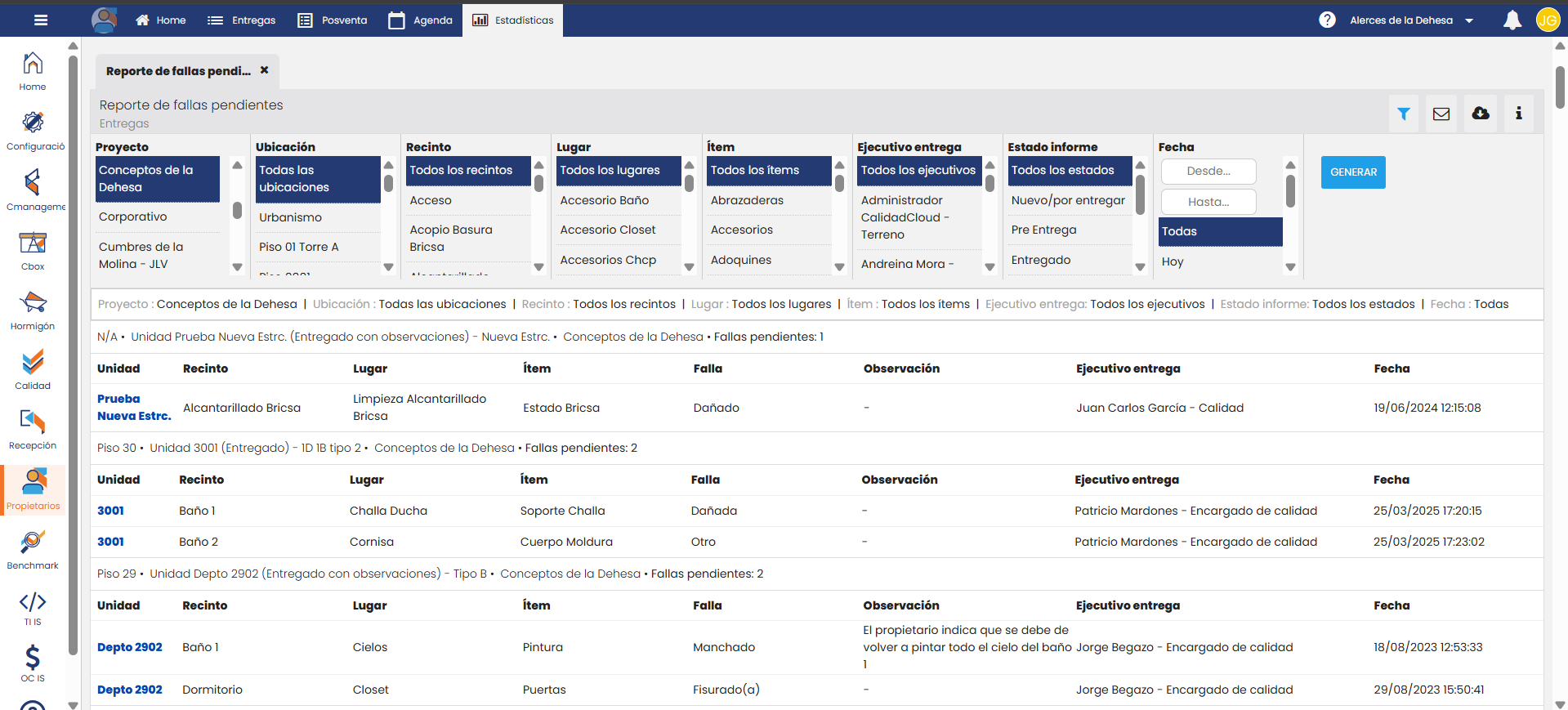Open the Prueba Nueva Estrc. unit link
The width and height of the screenshot is (1568, 710).
point(134,408)
